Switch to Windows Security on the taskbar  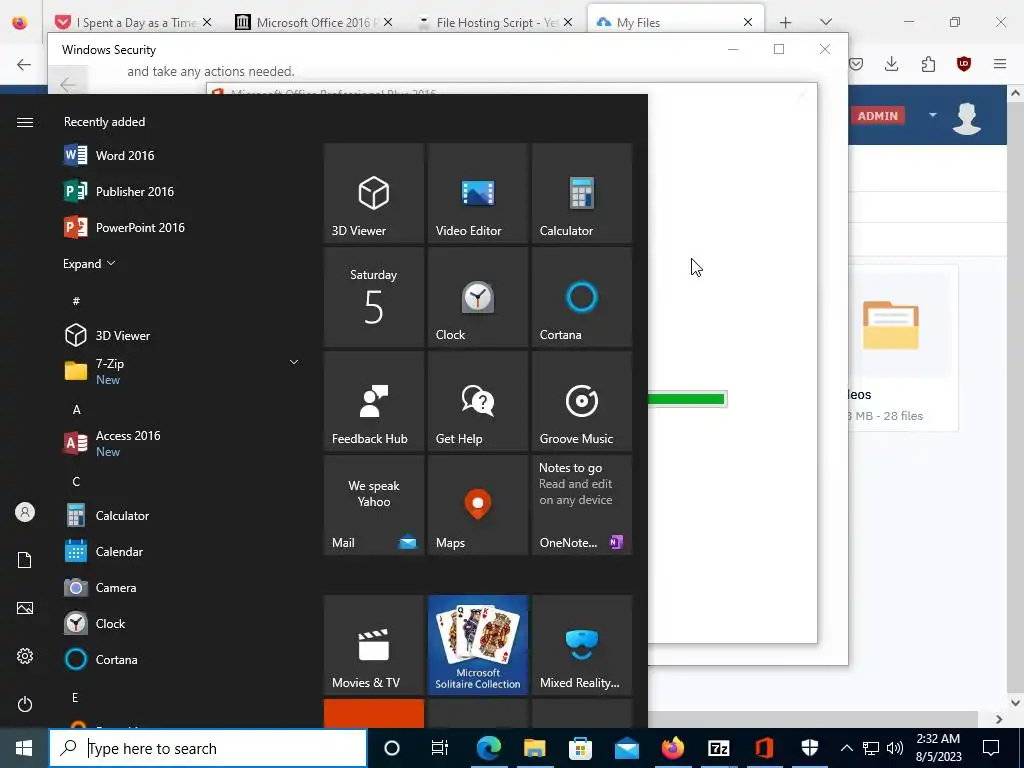pyautogui.click(x=810, y=748)
